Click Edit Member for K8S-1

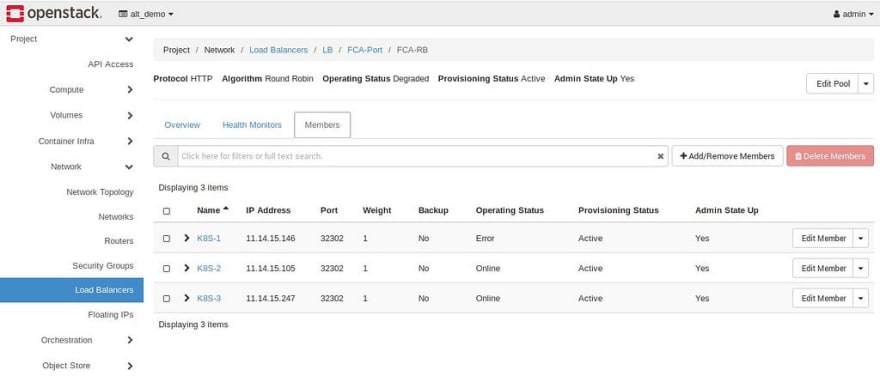click(x=823, y=238)
